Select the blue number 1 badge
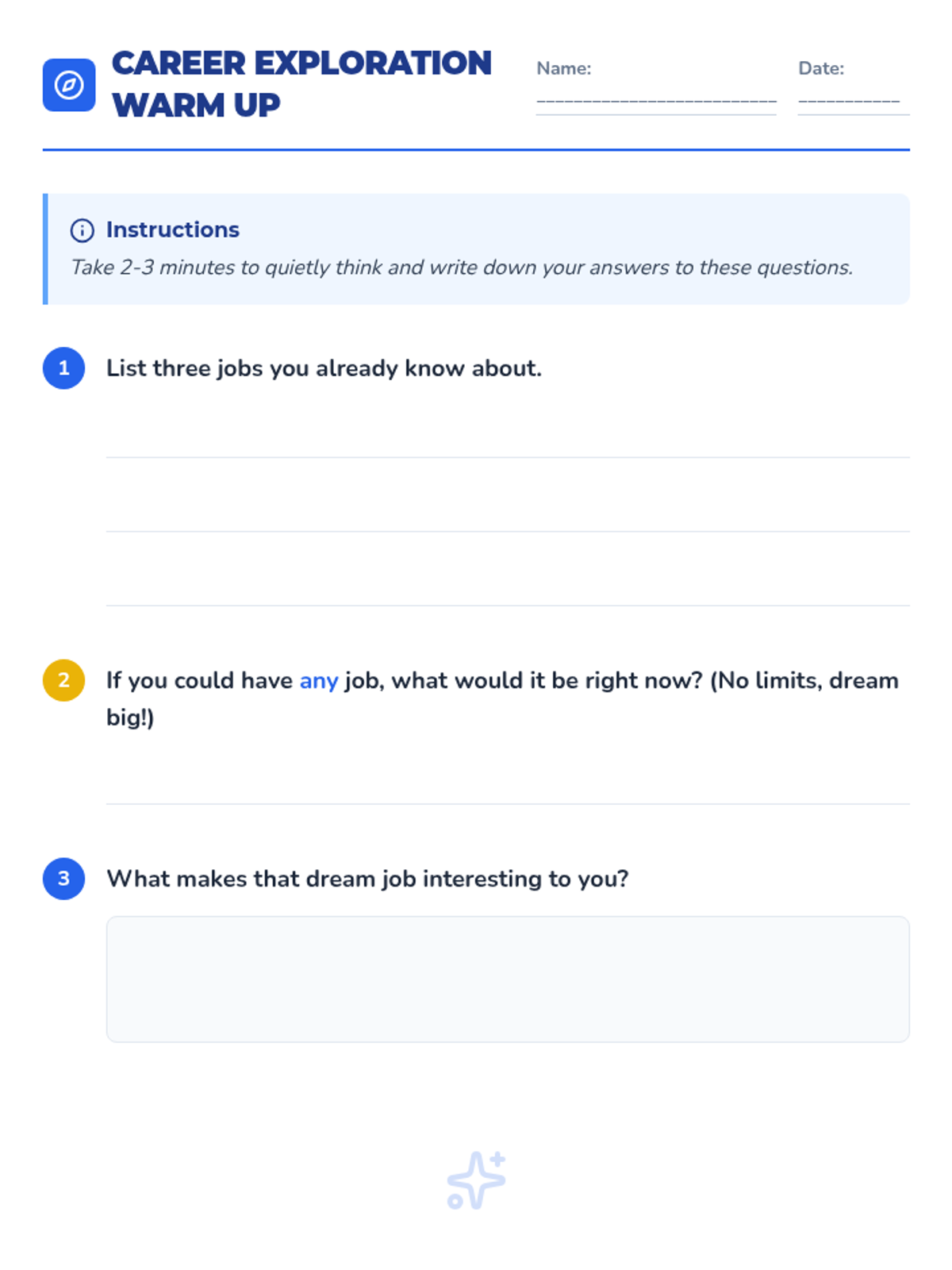Screen dimensions: 952x1270 coord(64,368)
